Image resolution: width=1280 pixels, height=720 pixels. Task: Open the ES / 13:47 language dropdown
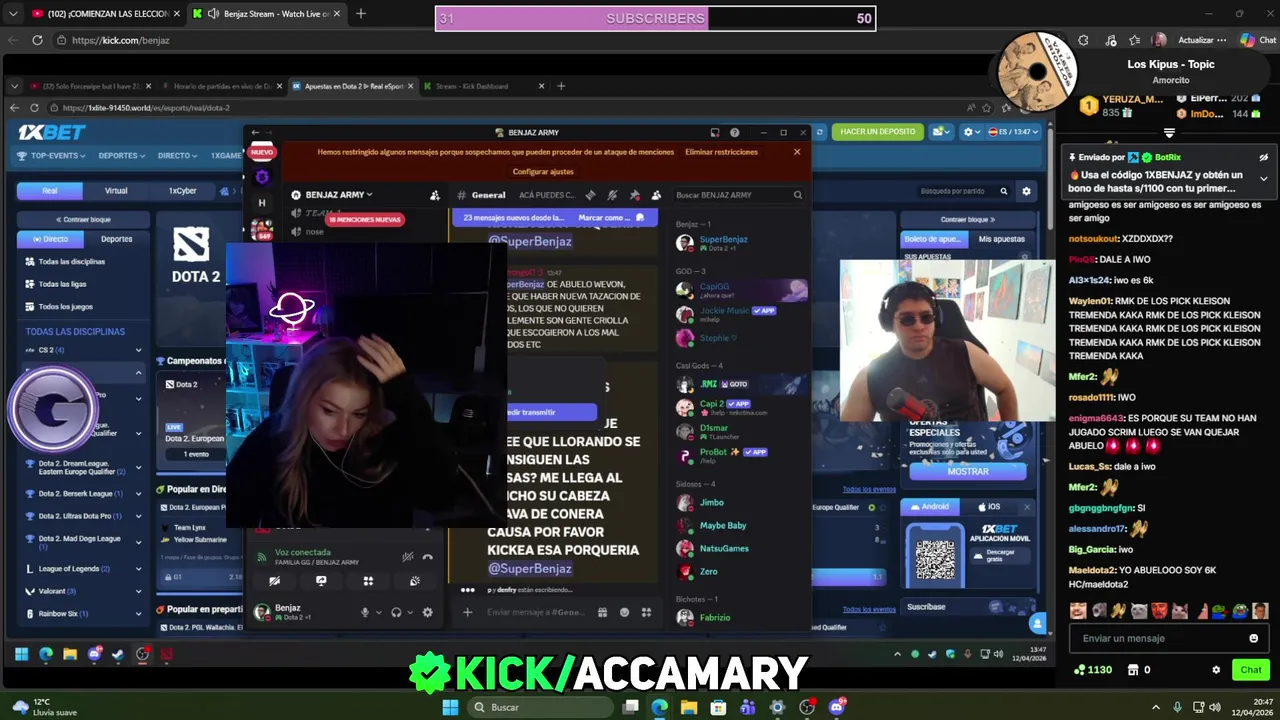1013,132
